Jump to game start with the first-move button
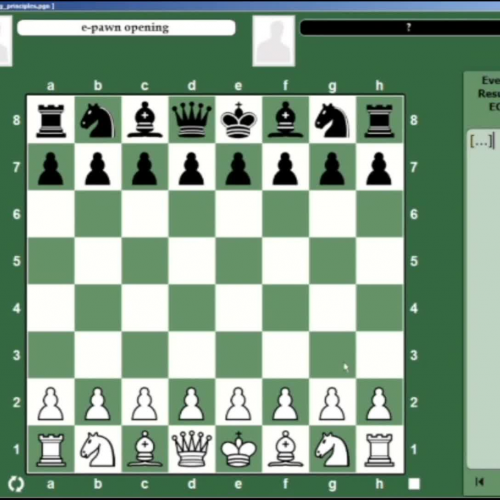This screenshot has height=500, width=500. click(x=480, y=482)
